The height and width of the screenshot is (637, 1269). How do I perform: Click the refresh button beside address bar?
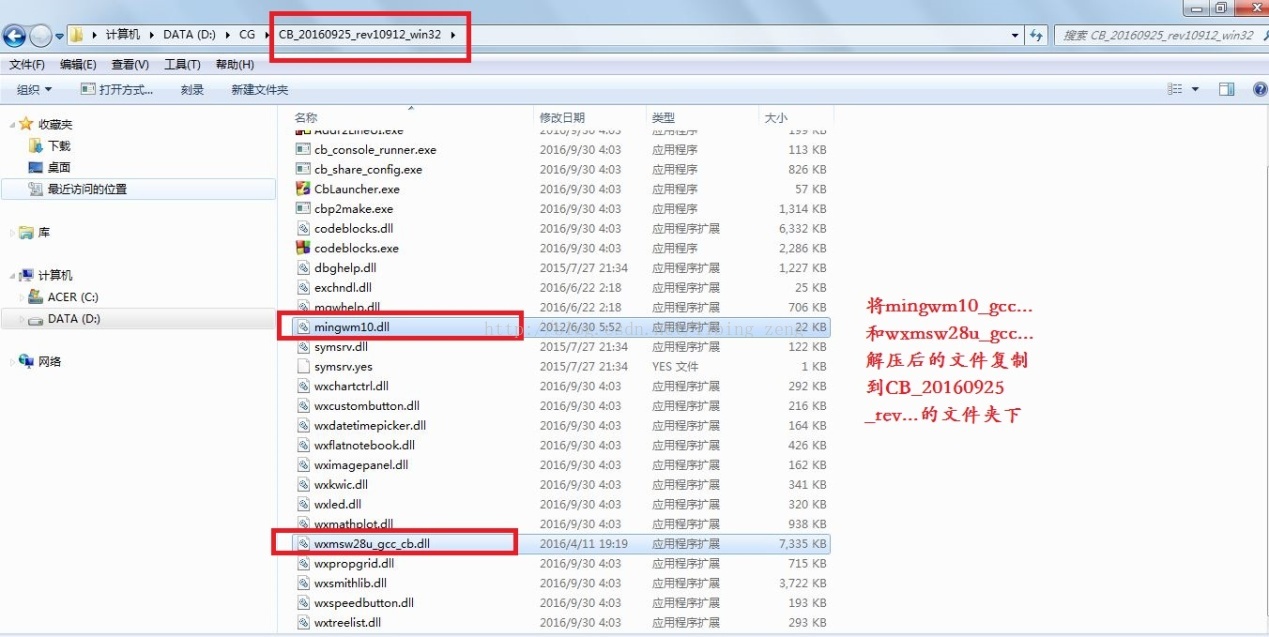[x=1036, y=35]
